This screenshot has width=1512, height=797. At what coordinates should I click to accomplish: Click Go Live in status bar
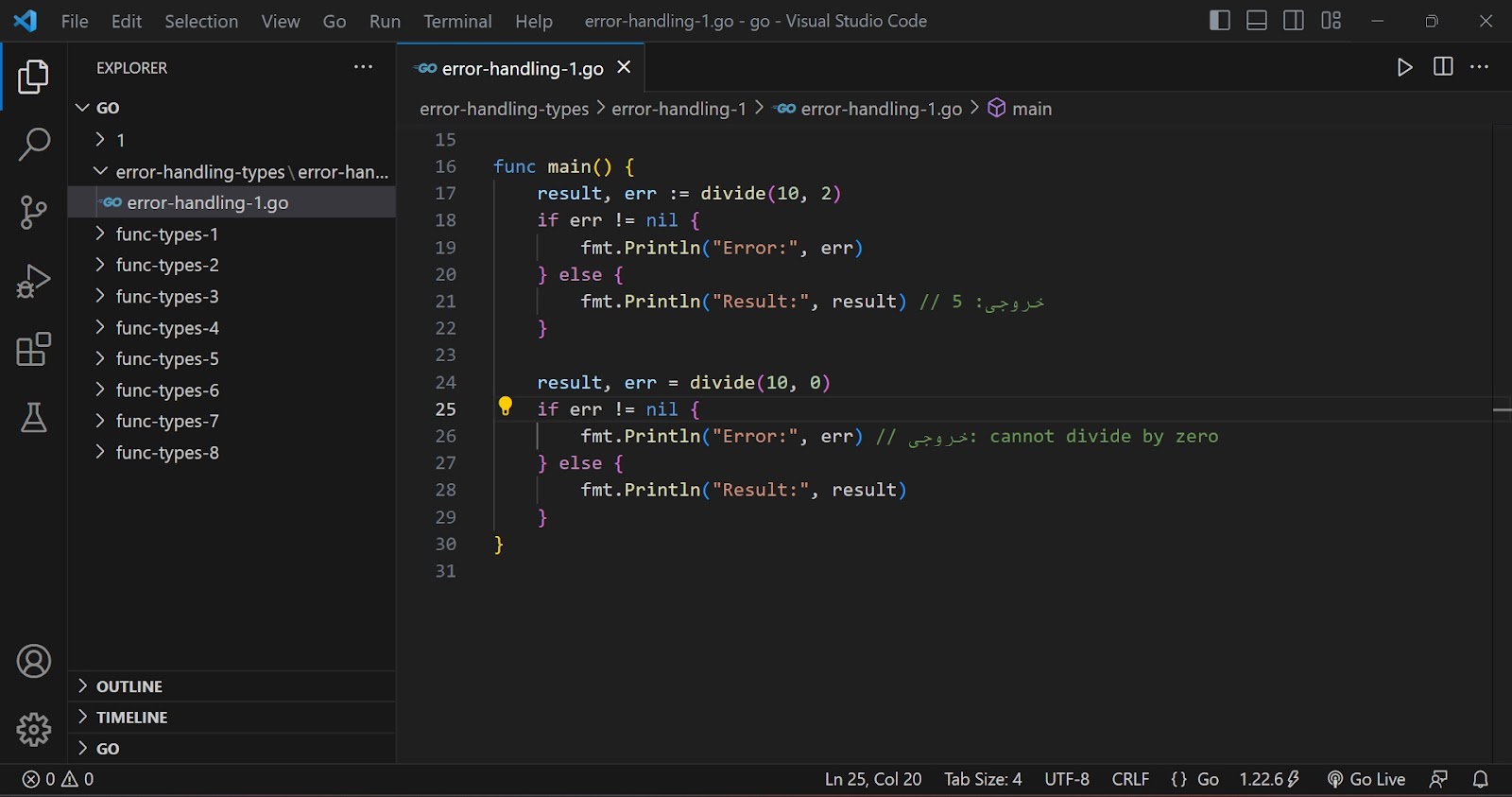1366,779
